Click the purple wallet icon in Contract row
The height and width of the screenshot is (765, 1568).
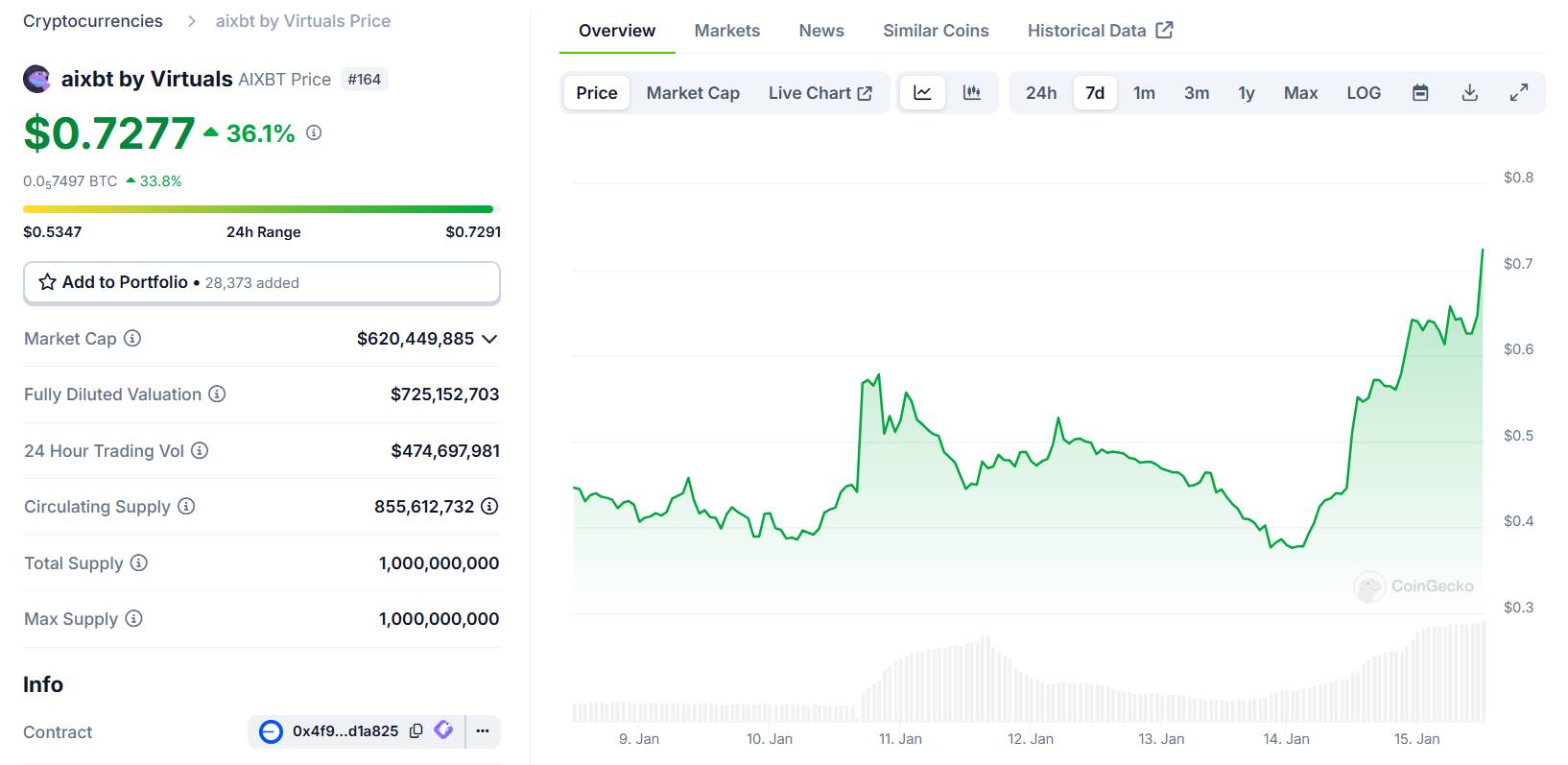pyautogui.click(x=443, y=730)
